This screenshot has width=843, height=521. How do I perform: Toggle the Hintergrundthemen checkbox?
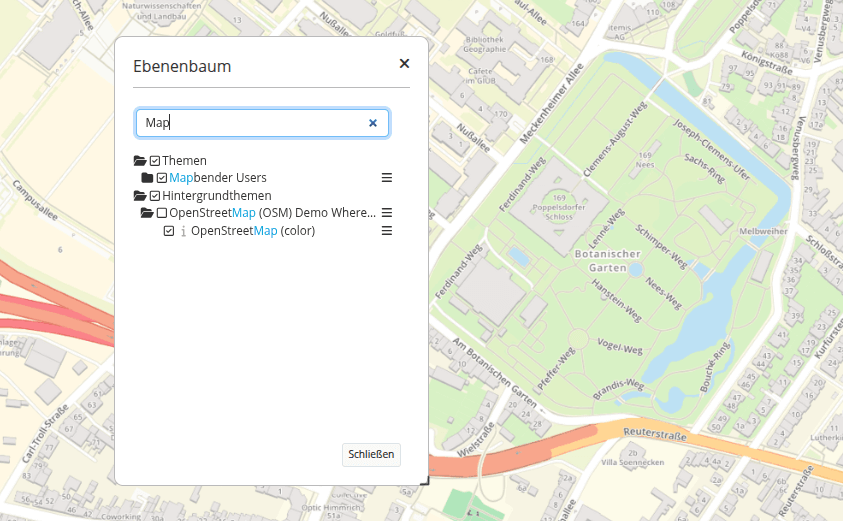point(155,196)
